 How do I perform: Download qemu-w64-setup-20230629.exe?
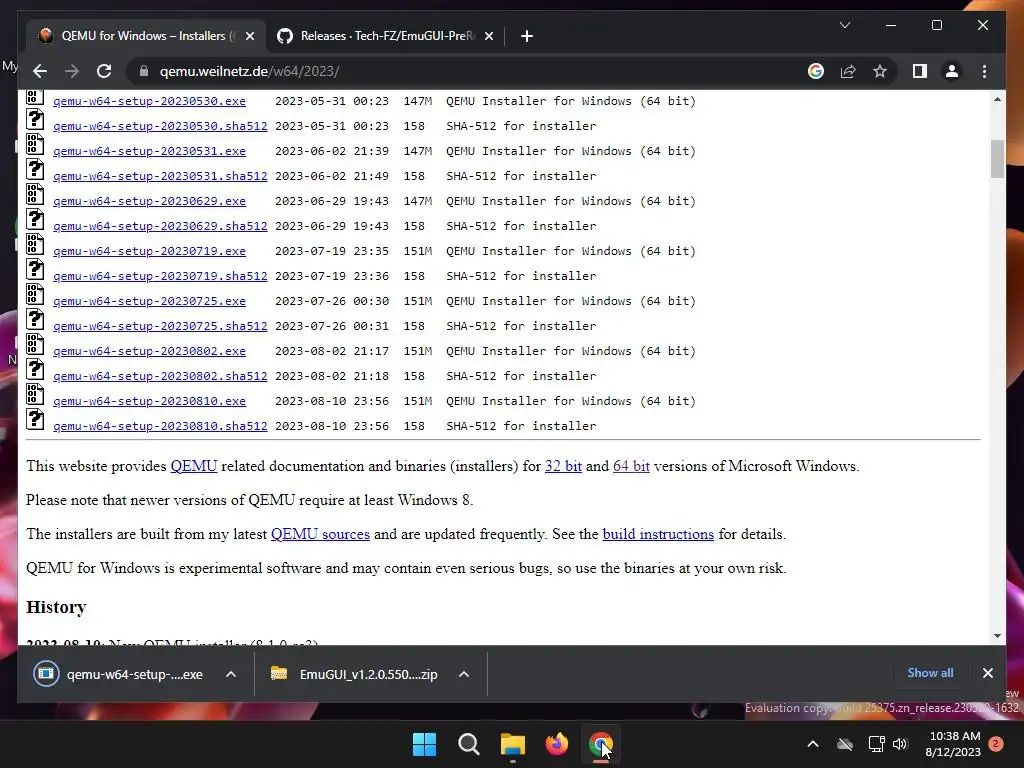[x=150, y=201]
